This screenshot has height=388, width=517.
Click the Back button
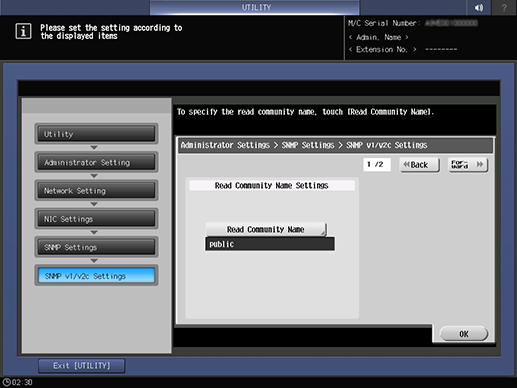[x=419, y=165]
